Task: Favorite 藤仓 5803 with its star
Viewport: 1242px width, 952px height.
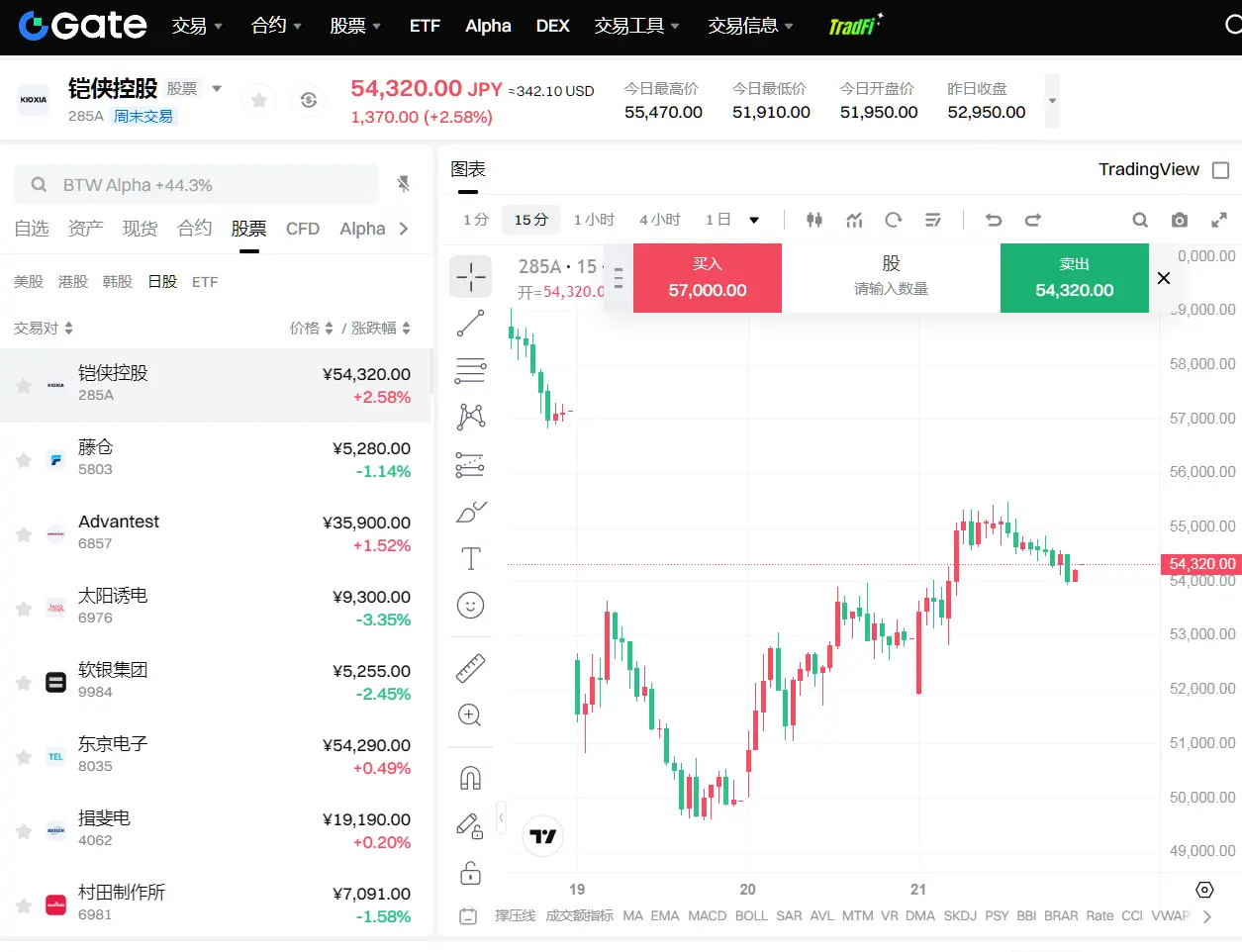Action: coord(24,460)
